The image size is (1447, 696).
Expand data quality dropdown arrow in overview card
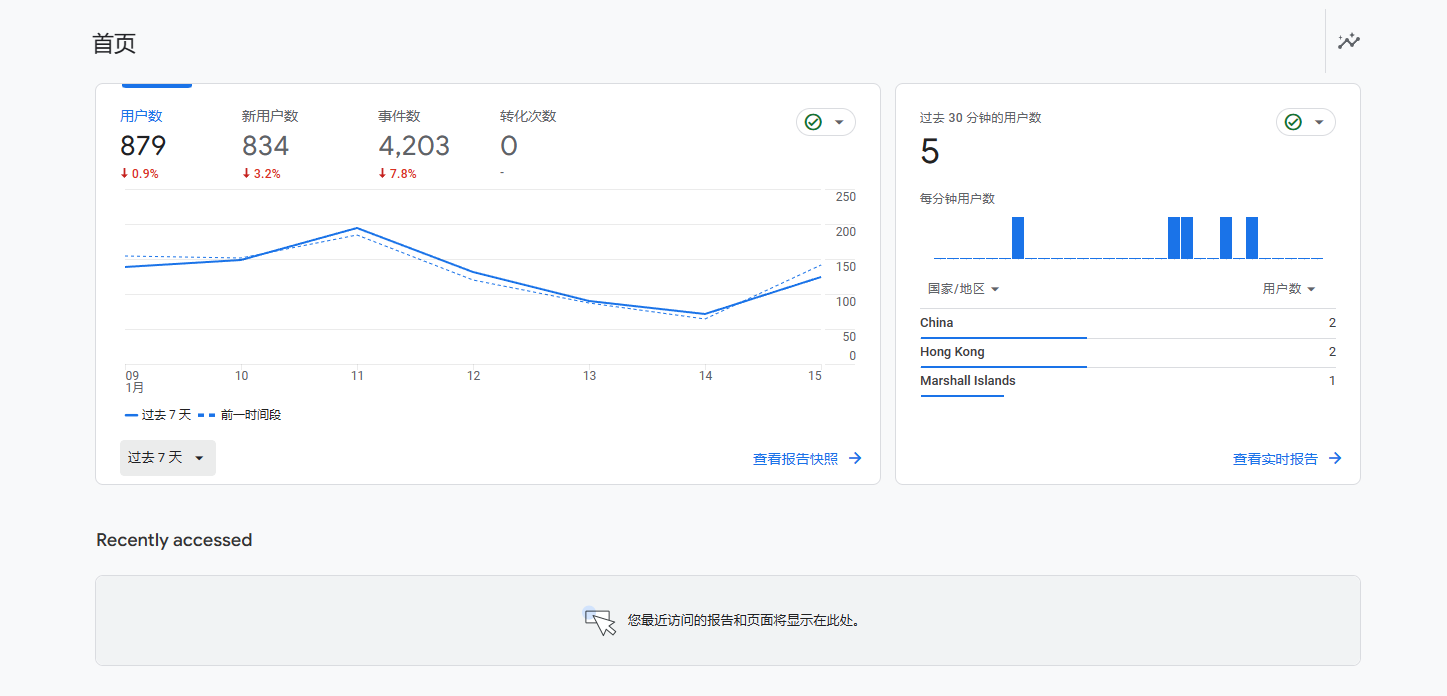tap(839, 122)
